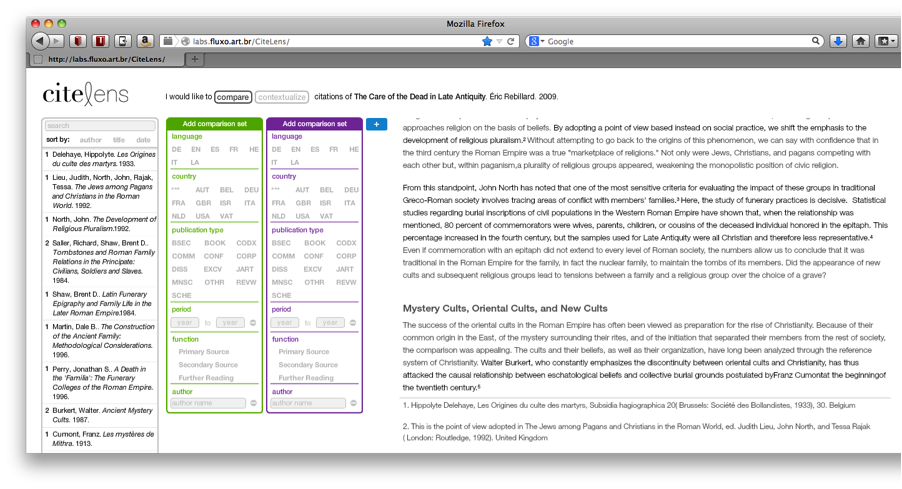Image resolution: width=902 pixels, height=489 pixels.
Task: Go to the Home page icon
Action: pos(861,41)
